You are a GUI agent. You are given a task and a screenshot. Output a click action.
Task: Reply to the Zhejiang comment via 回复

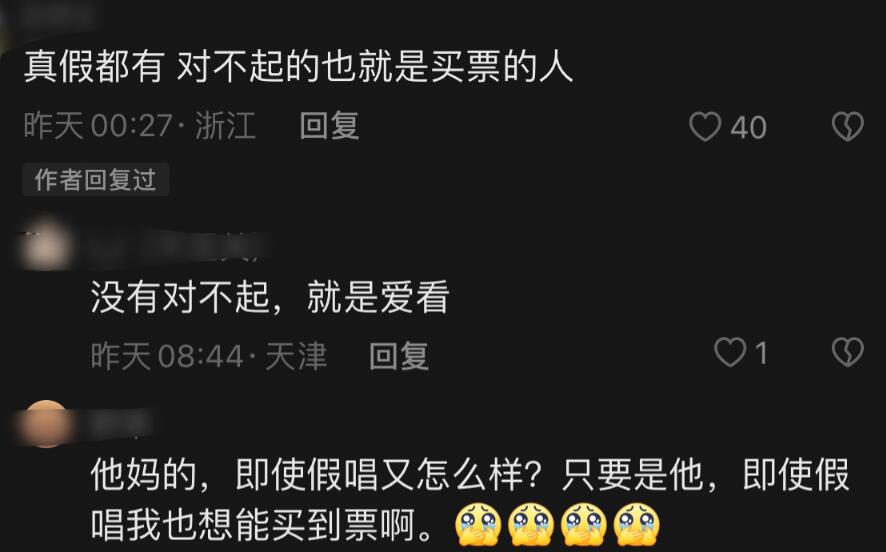(329, 125)
